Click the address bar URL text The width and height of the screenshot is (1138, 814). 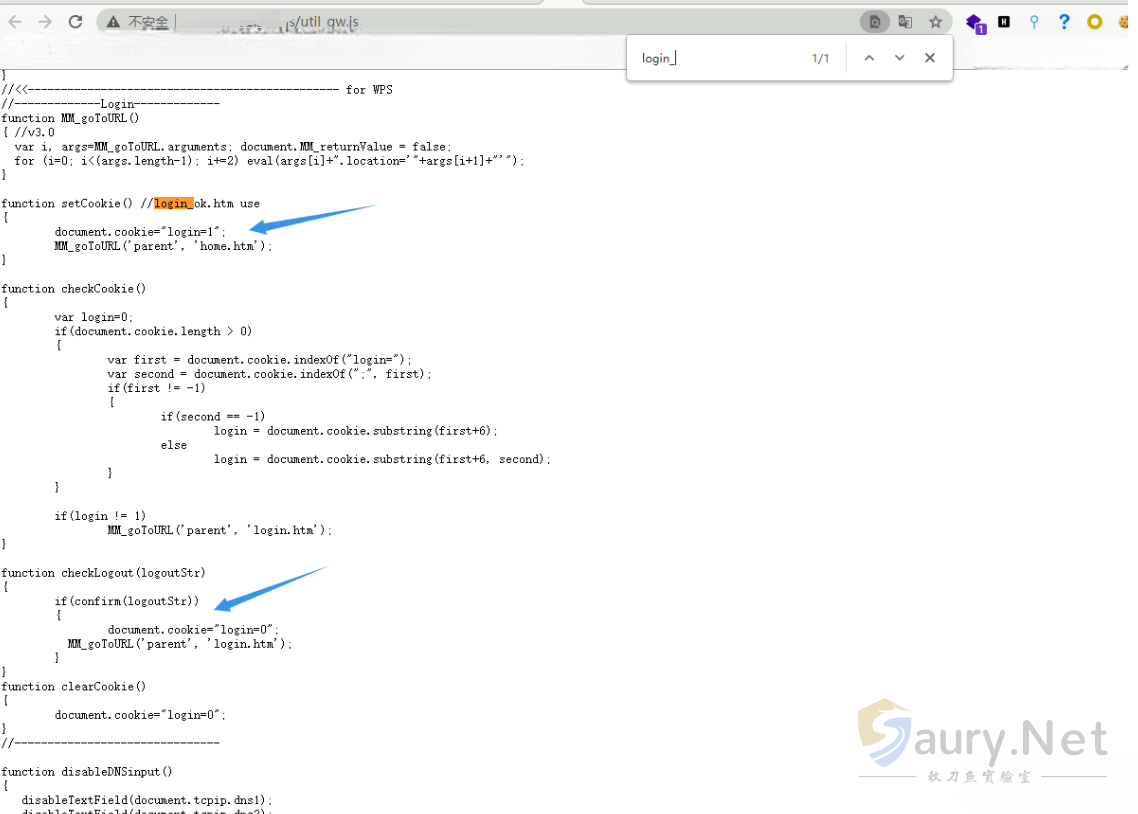(x=330, y=22)
